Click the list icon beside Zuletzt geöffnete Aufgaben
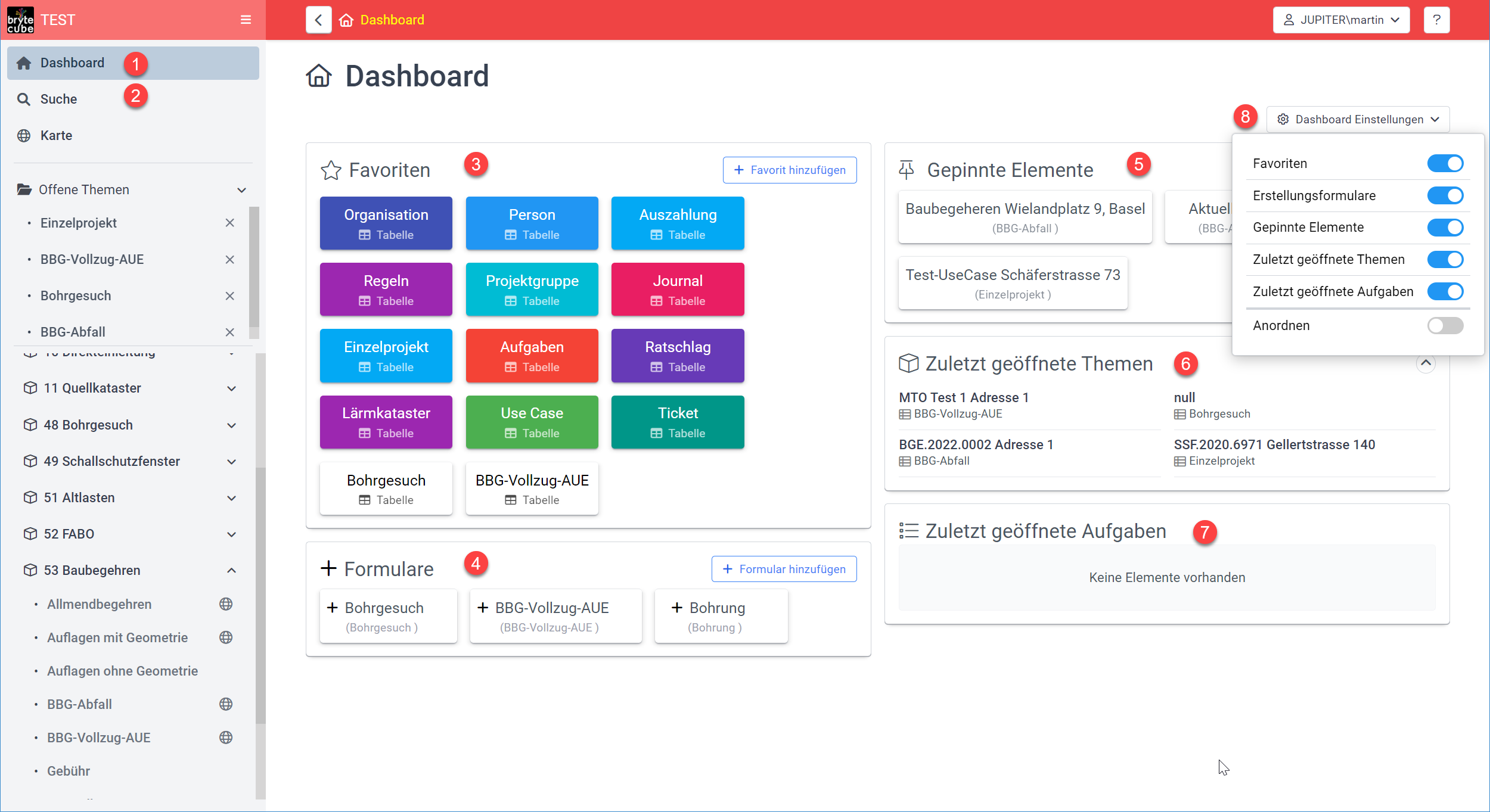Image resolution: width=1490 pixels, height=812 pixels. 909,530
